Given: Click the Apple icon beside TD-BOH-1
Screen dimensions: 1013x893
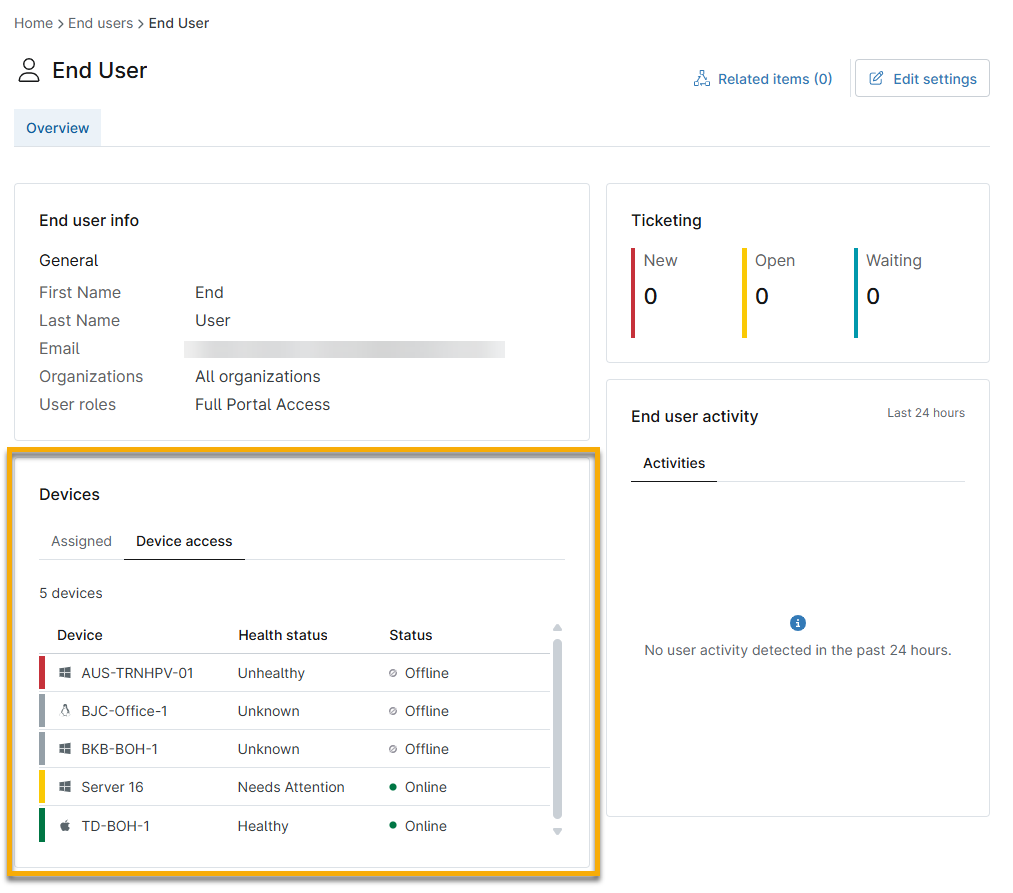Looking at the screenshot, I should tap(65, 826).
